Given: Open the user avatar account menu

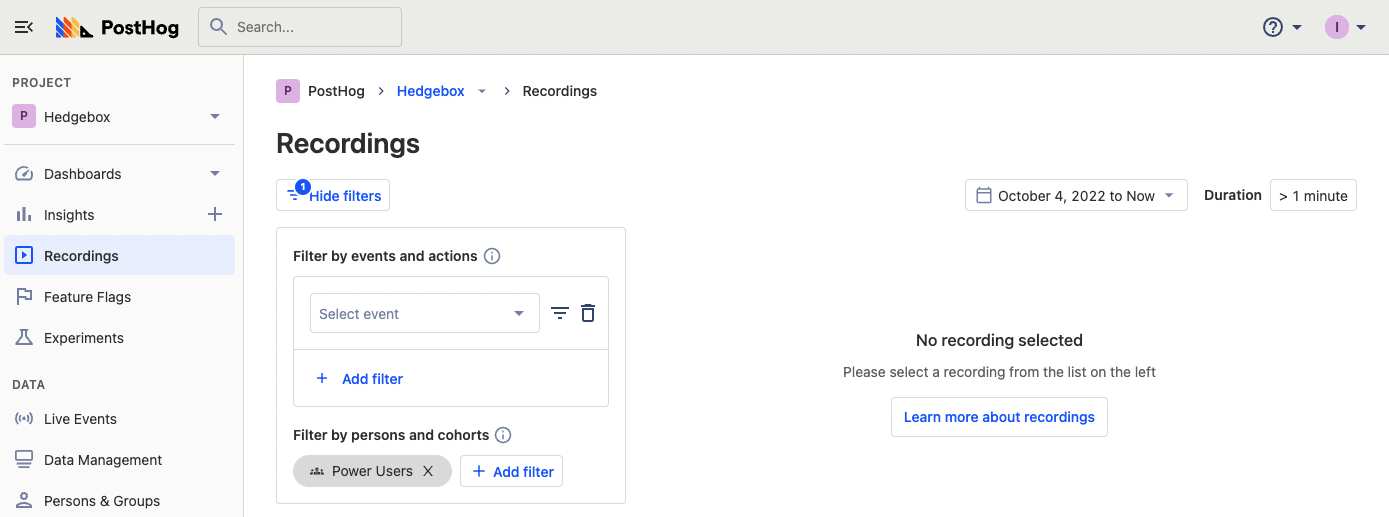Looking at the screenshot, I should point(1345,27).
